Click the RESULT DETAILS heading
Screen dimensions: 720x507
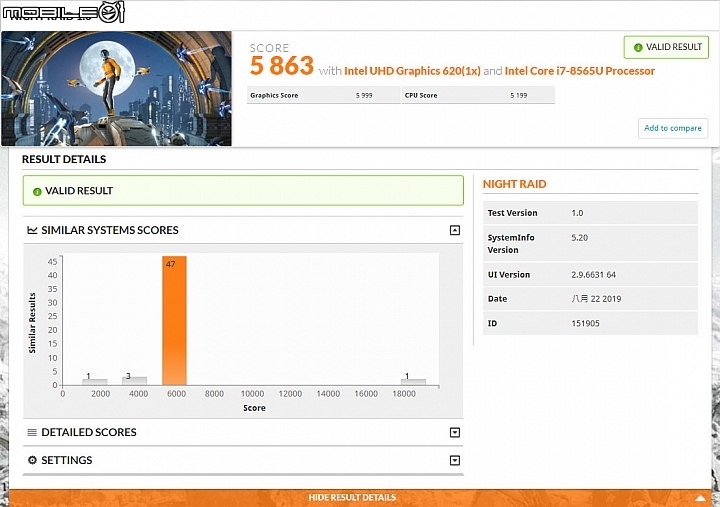coord(64,159)
